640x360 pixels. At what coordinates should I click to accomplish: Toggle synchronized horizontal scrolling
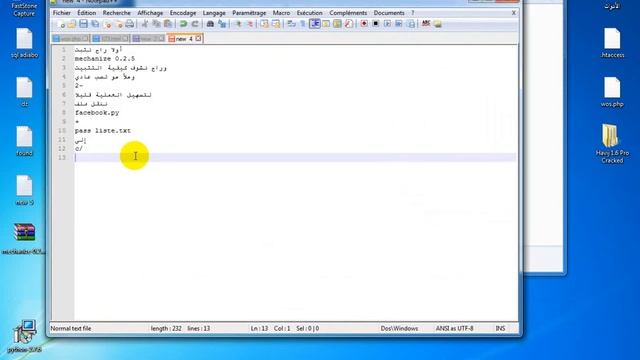[276, 24]
